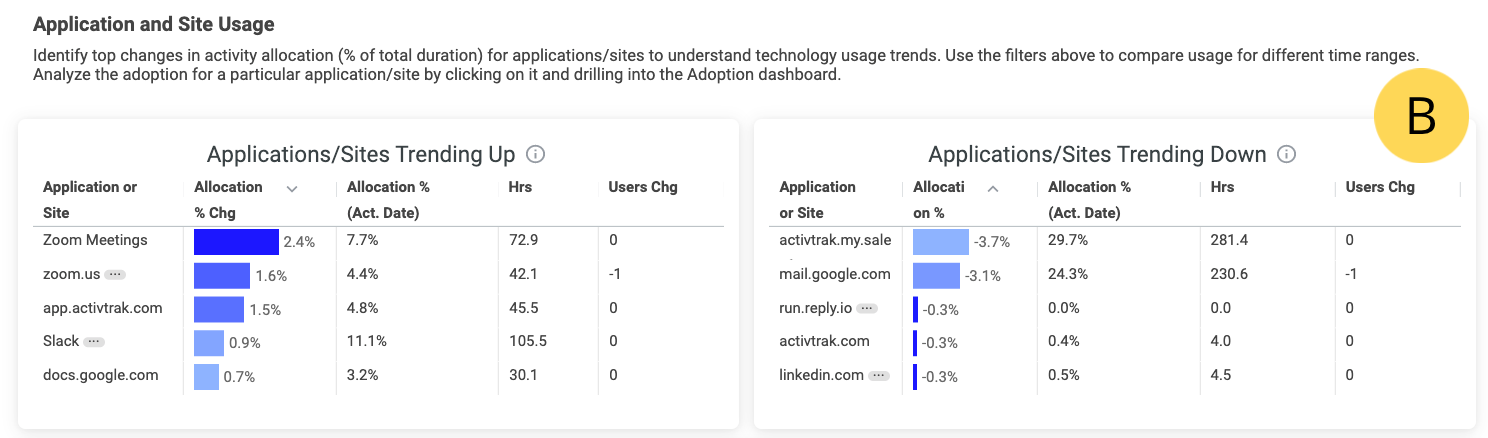The height and width of the screenshot is (438, 1488).
Task: Click Application or Site header in Trending Up
Action: point(90,200)
